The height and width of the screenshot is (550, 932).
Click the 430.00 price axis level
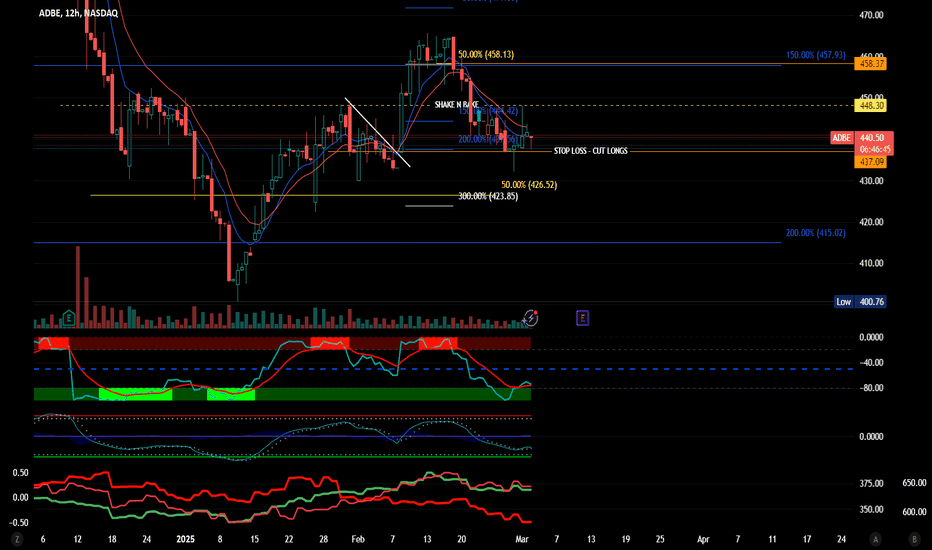[x=871, y=181]
